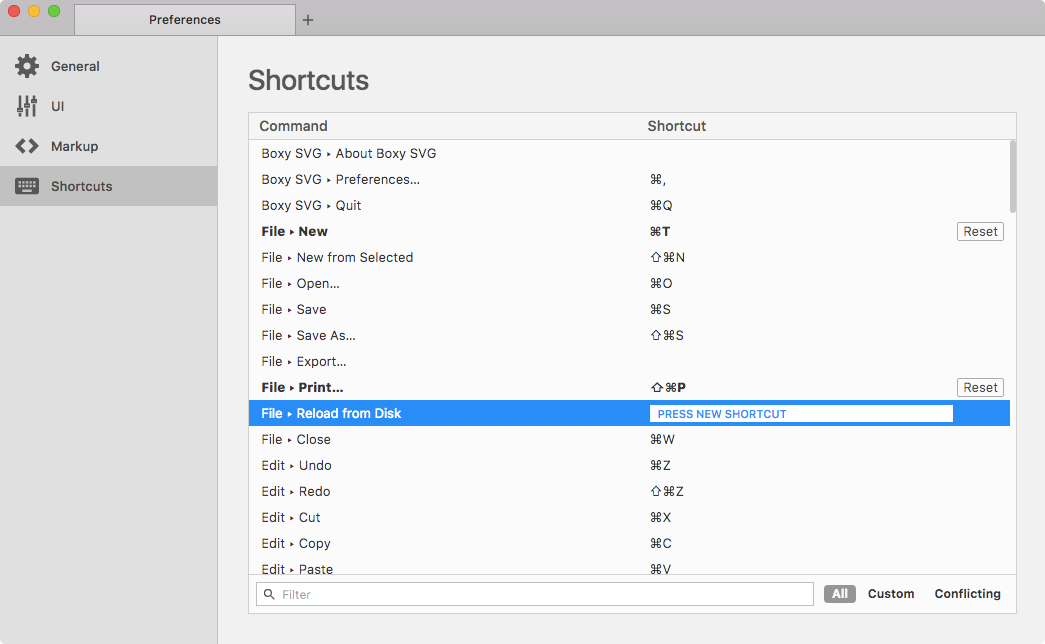
Task: Select the File Print row
Action: tap(629, 387)
